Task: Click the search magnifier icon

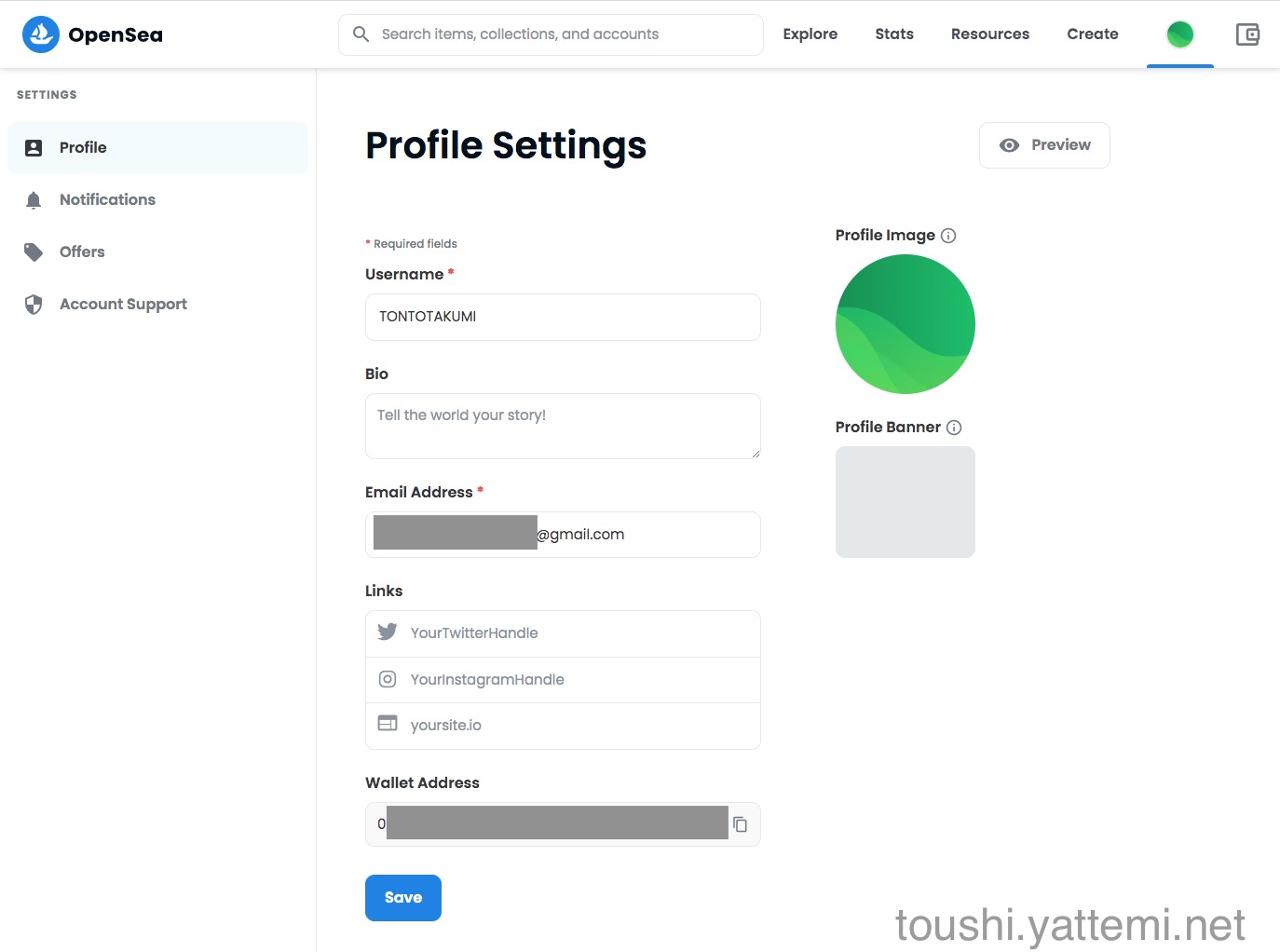Action: [x=361, y=34]
